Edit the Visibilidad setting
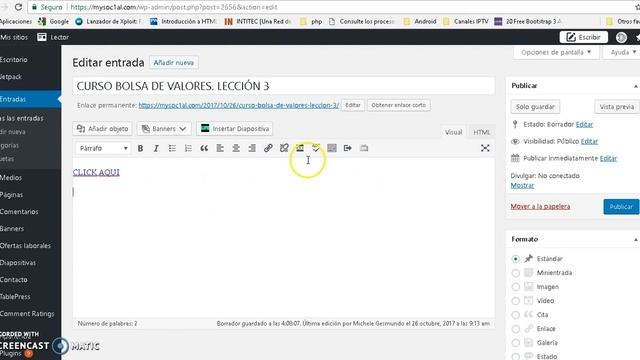Image resolution: width=640 pixels, height=360 pixels. pos(589,141)
